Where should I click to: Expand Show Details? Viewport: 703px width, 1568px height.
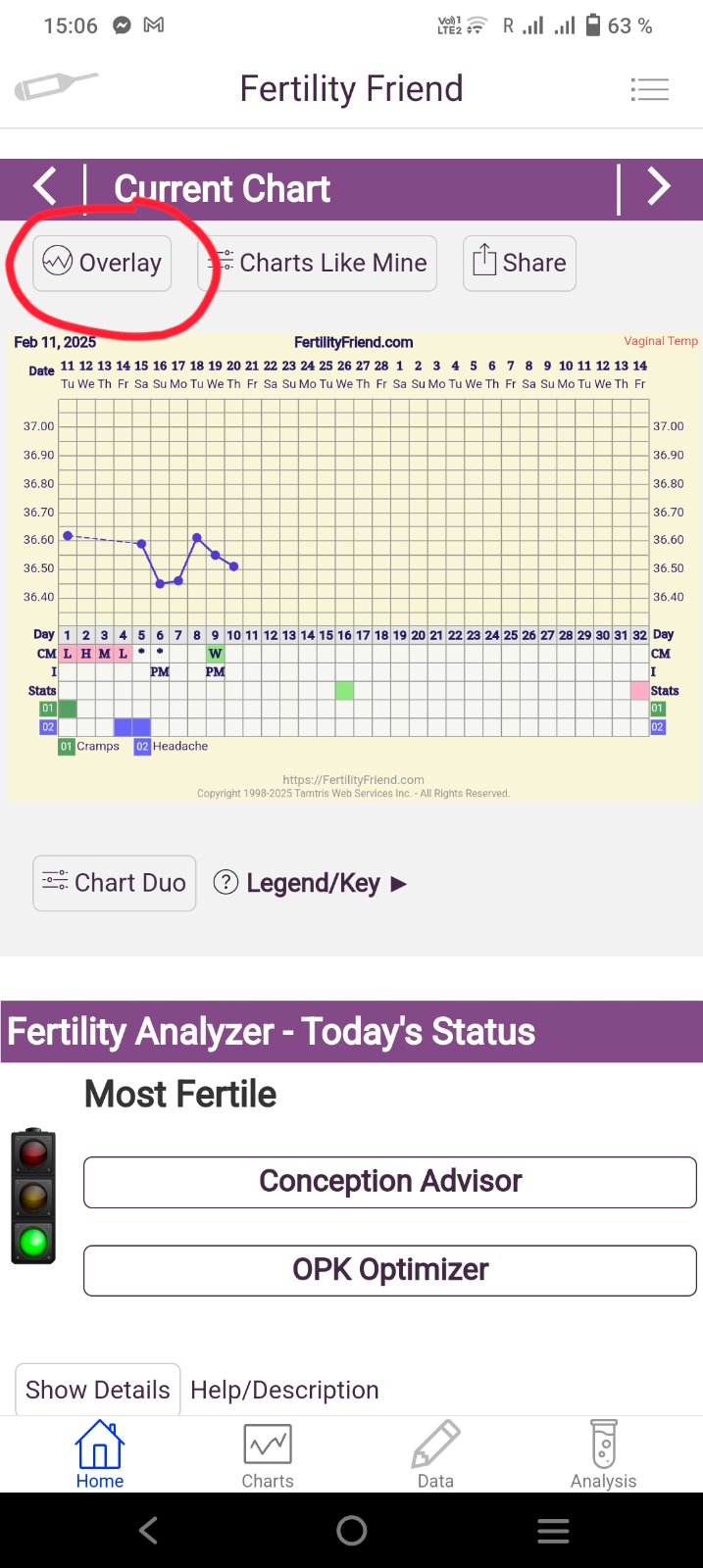click(97, 1390)
